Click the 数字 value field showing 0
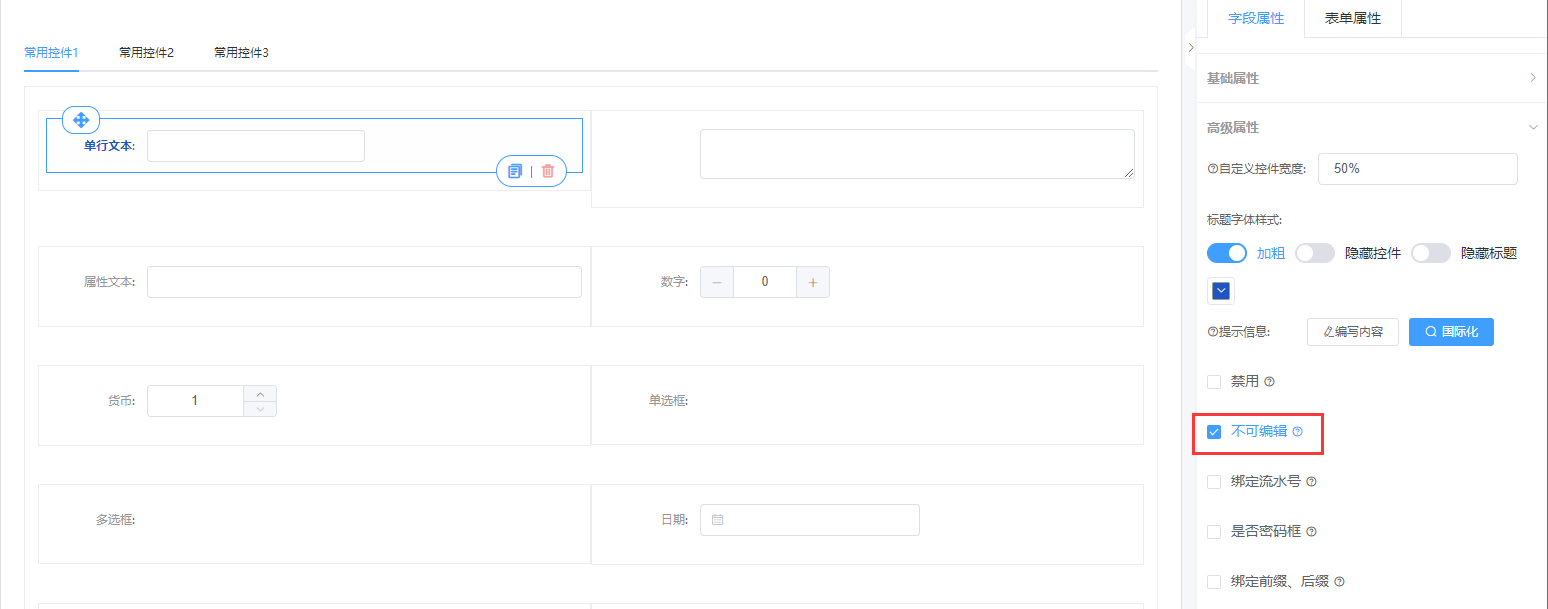Viewport: 1548px width, 609px height. 765,282
